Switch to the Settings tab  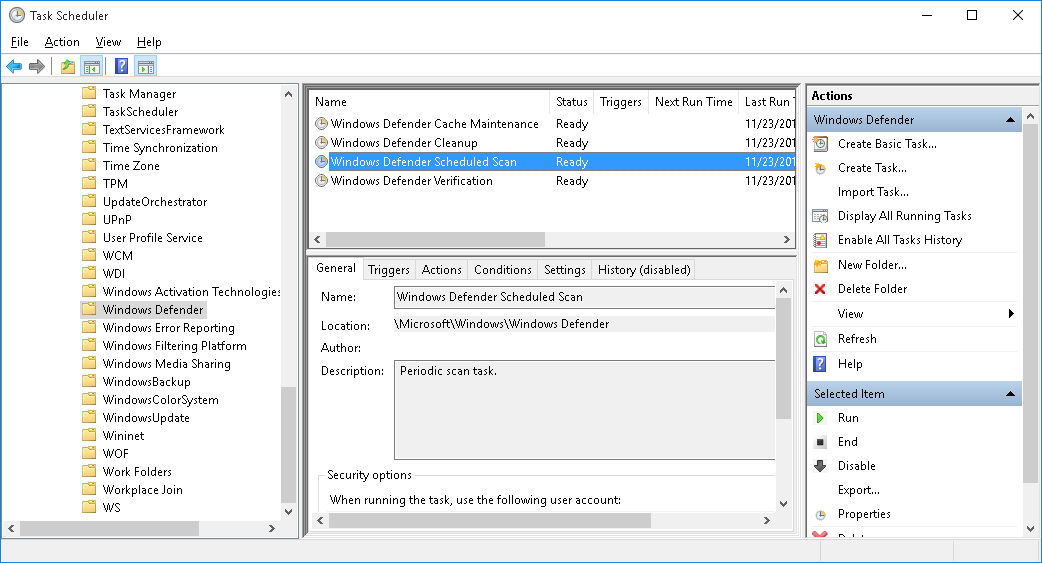tap(564, 270)
